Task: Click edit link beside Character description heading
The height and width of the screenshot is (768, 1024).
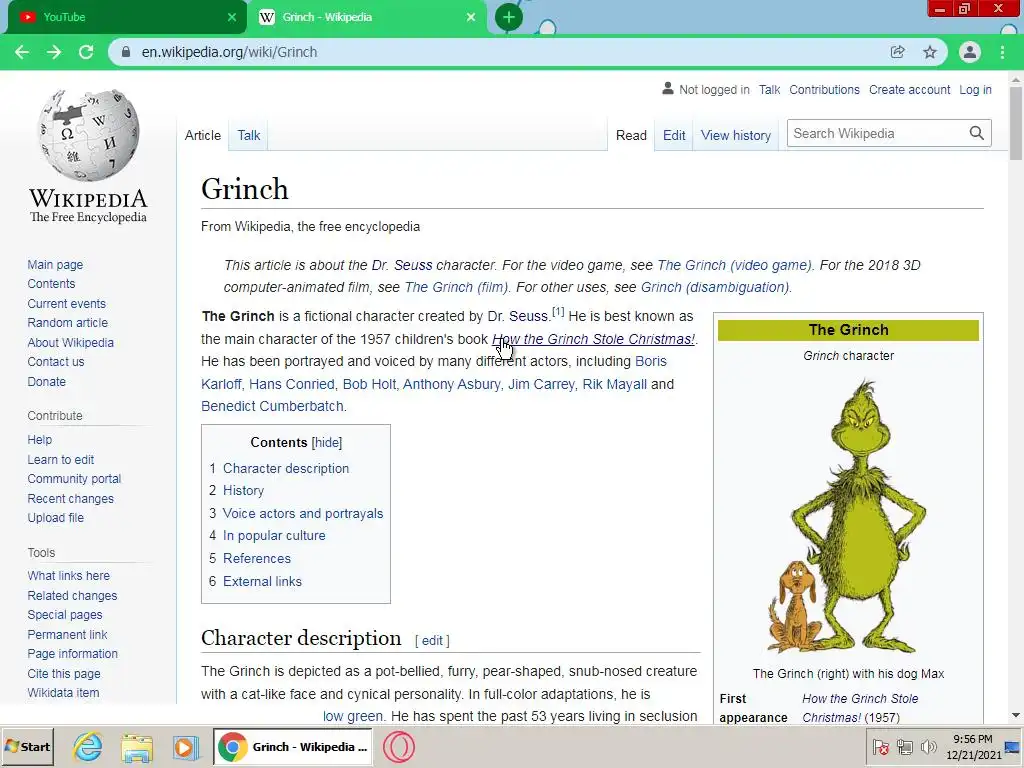Action: pos(432,641)
